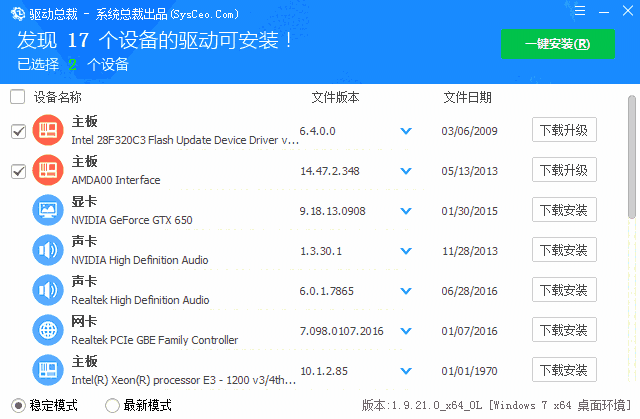
Task: Click the green 一键安装(R) button
Action: pyautogui.click(x=558, y=44)
